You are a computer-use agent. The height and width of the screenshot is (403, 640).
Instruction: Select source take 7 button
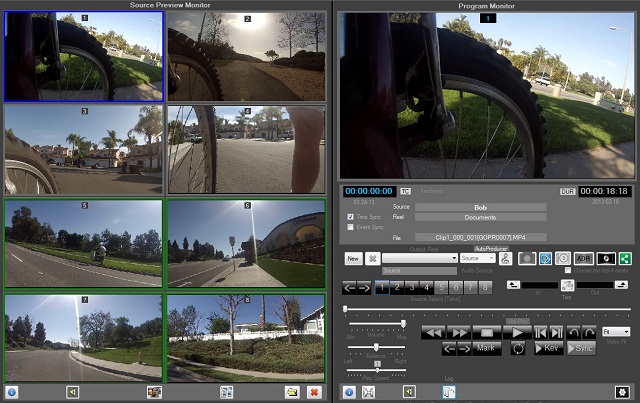471,287
